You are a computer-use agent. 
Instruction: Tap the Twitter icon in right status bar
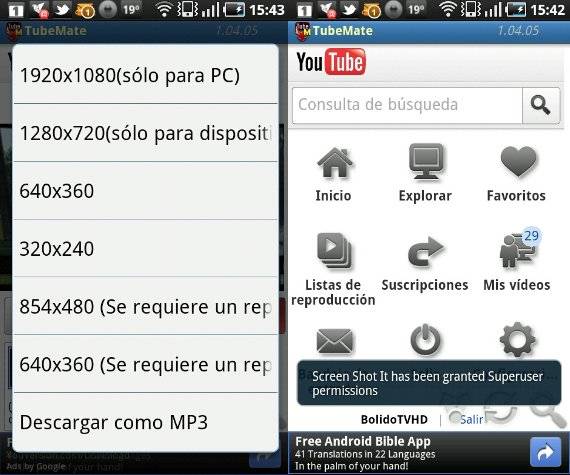(349, 9)
